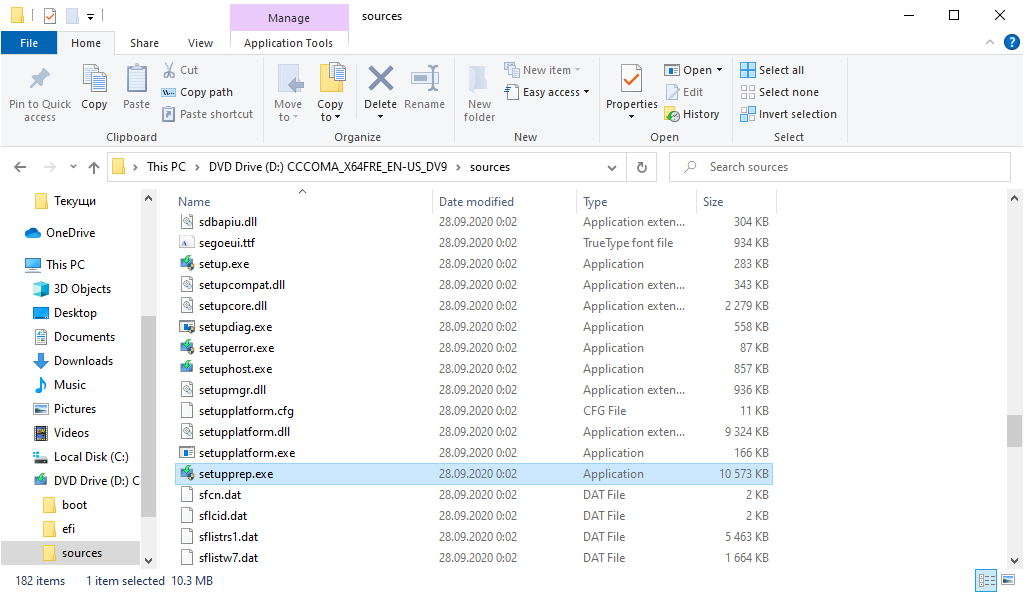Expand the address bar history dropdown
1024x593 pixels.
pyautogui.click(x=612, y=168)
